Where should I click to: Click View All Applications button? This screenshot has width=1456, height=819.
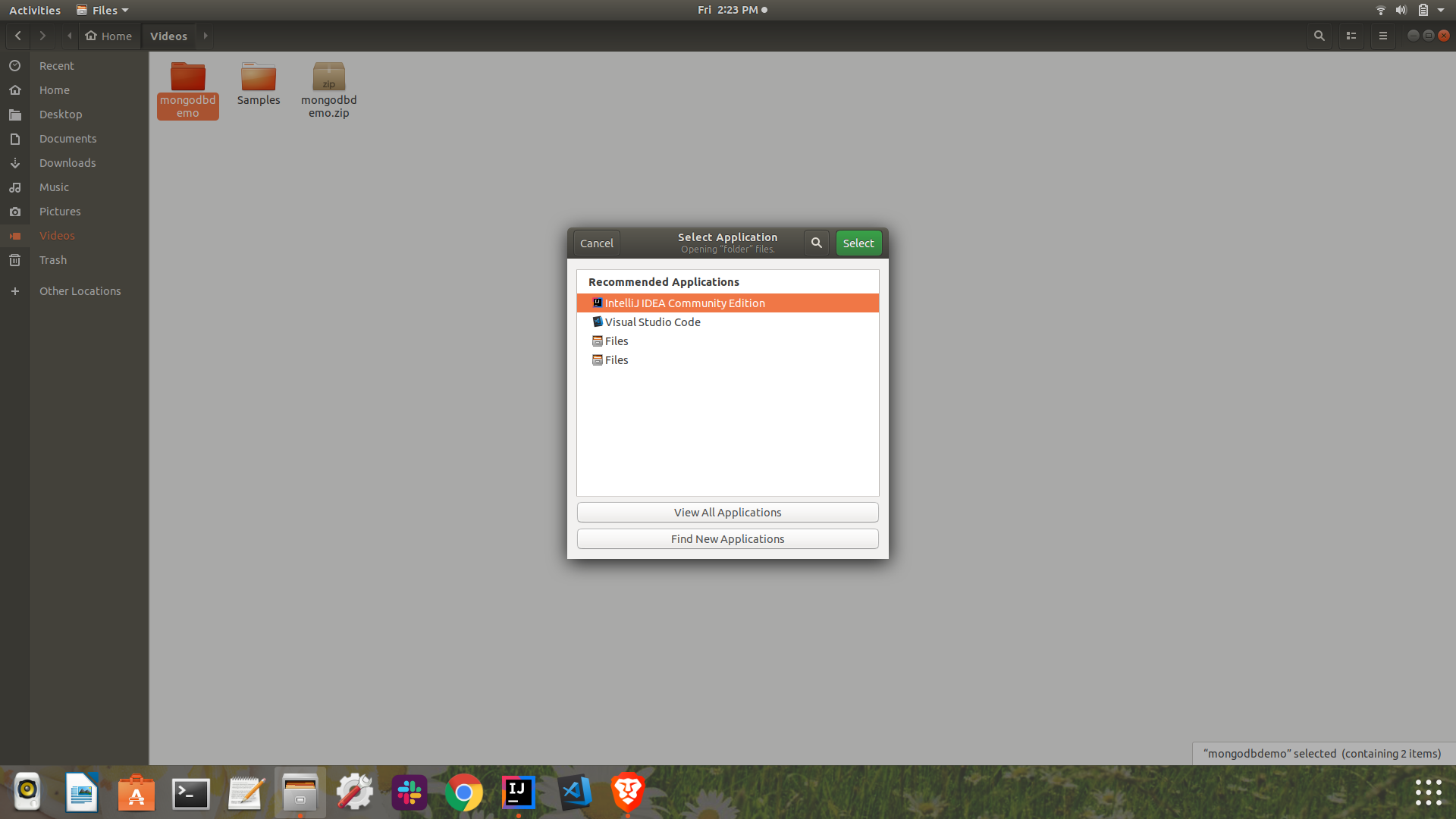pos(727,513)
